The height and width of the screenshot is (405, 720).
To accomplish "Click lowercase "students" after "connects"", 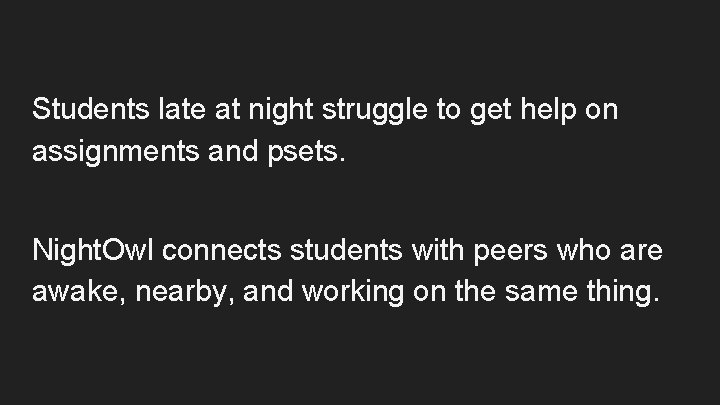I will (346, 250).
